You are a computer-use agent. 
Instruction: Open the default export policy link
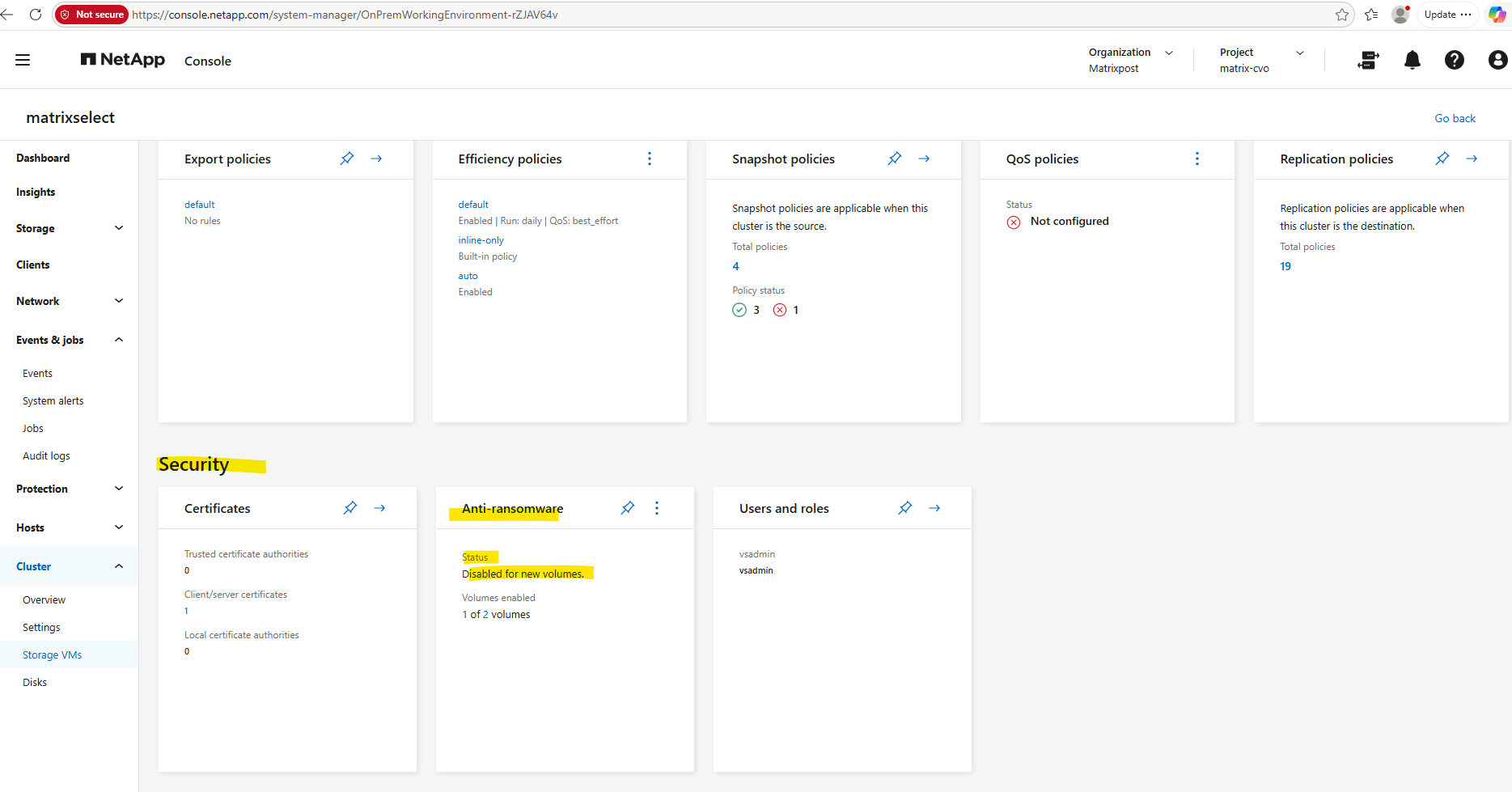click(200, 205)
